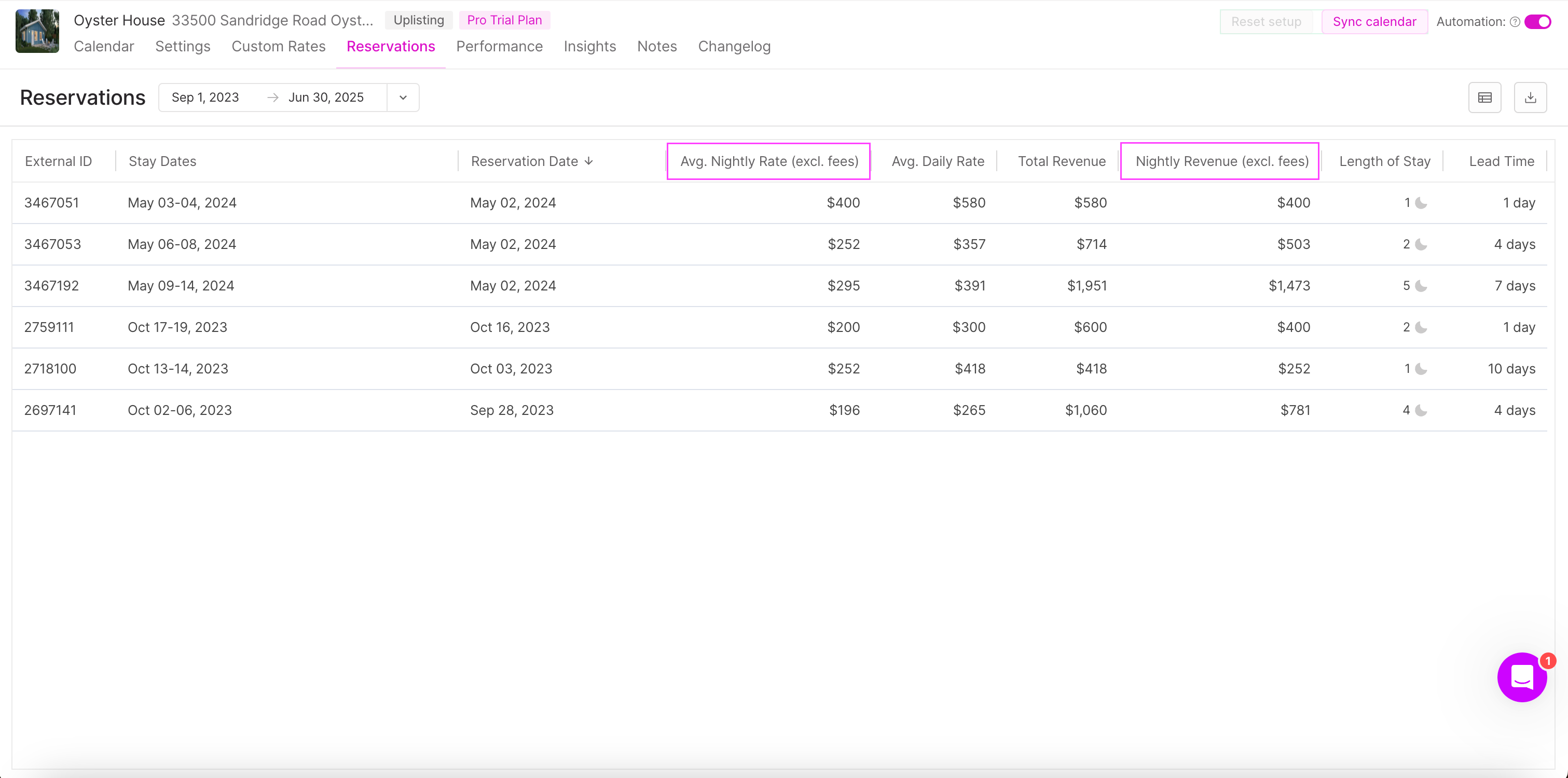
Task: Click the table view icon
Action: coord(1485,97)
